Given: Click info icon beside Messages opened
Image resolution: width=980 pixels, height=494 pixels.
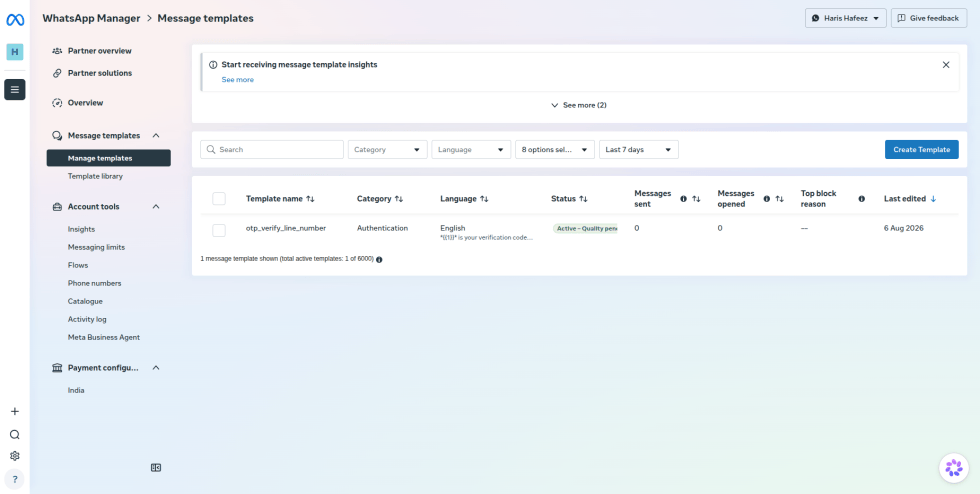Looking at the screenshot, I should click(x=767, y=199).
